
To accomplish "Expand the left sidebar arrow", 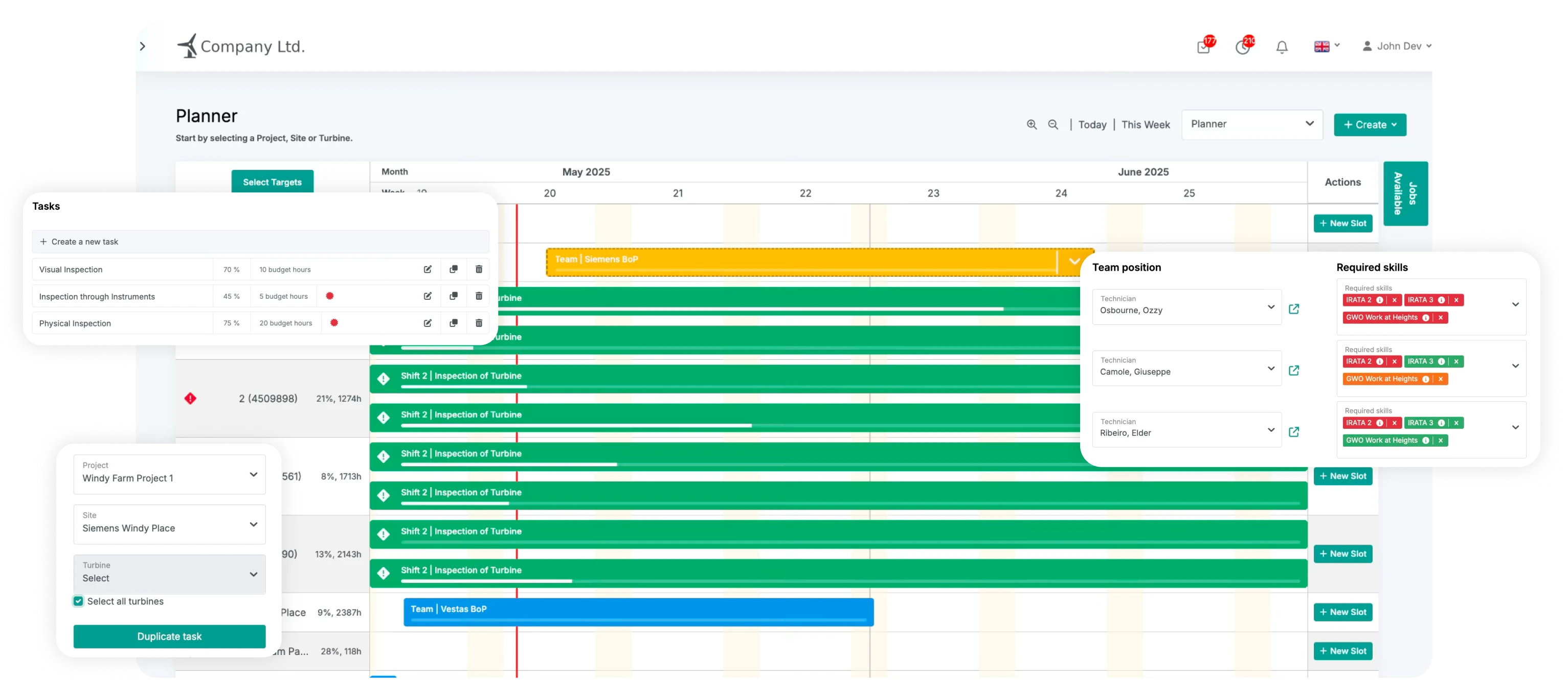I will (x=143, y=46).
